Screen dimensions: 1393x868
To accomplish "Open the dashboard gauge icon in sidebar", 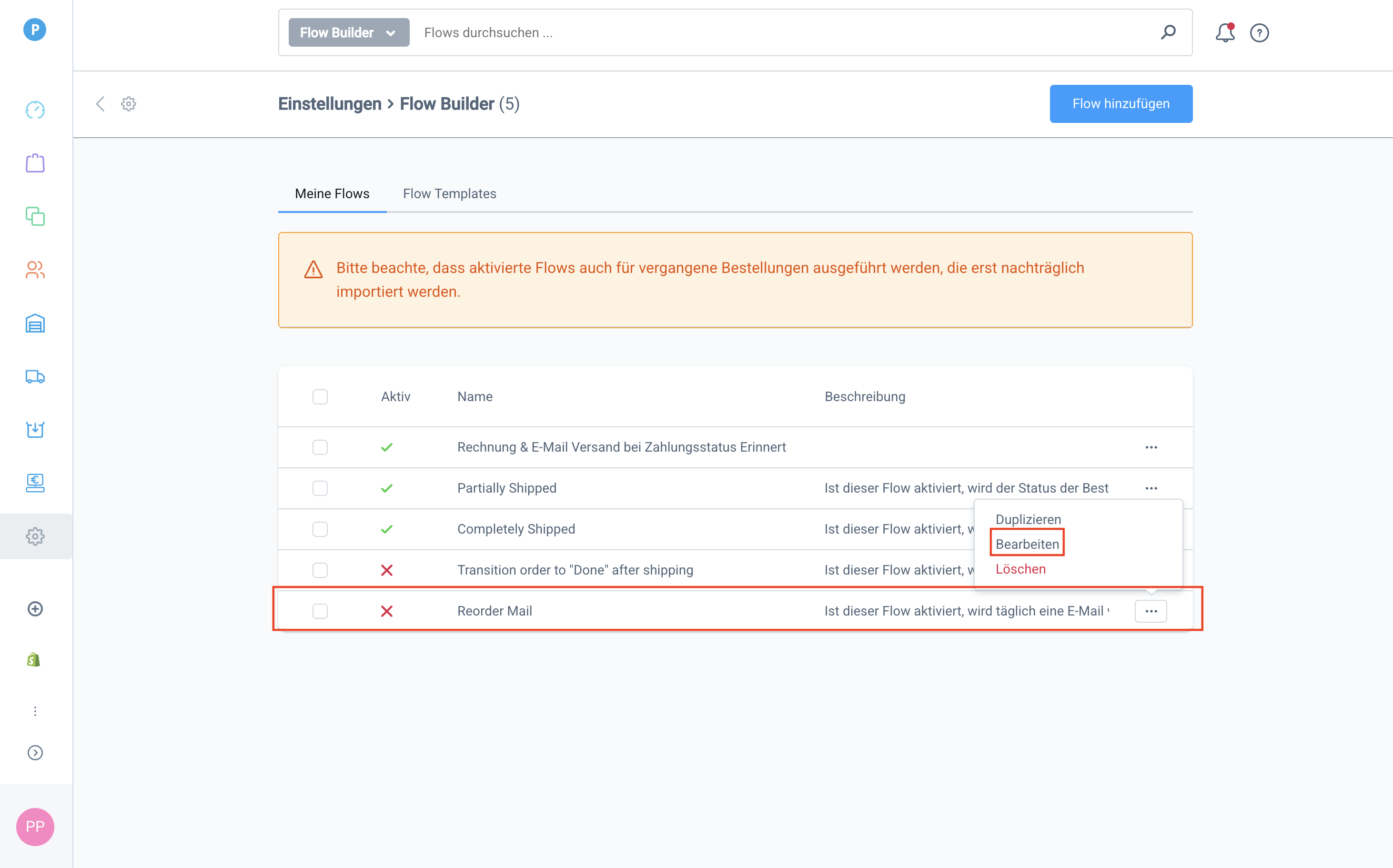I will coord(35,109).
